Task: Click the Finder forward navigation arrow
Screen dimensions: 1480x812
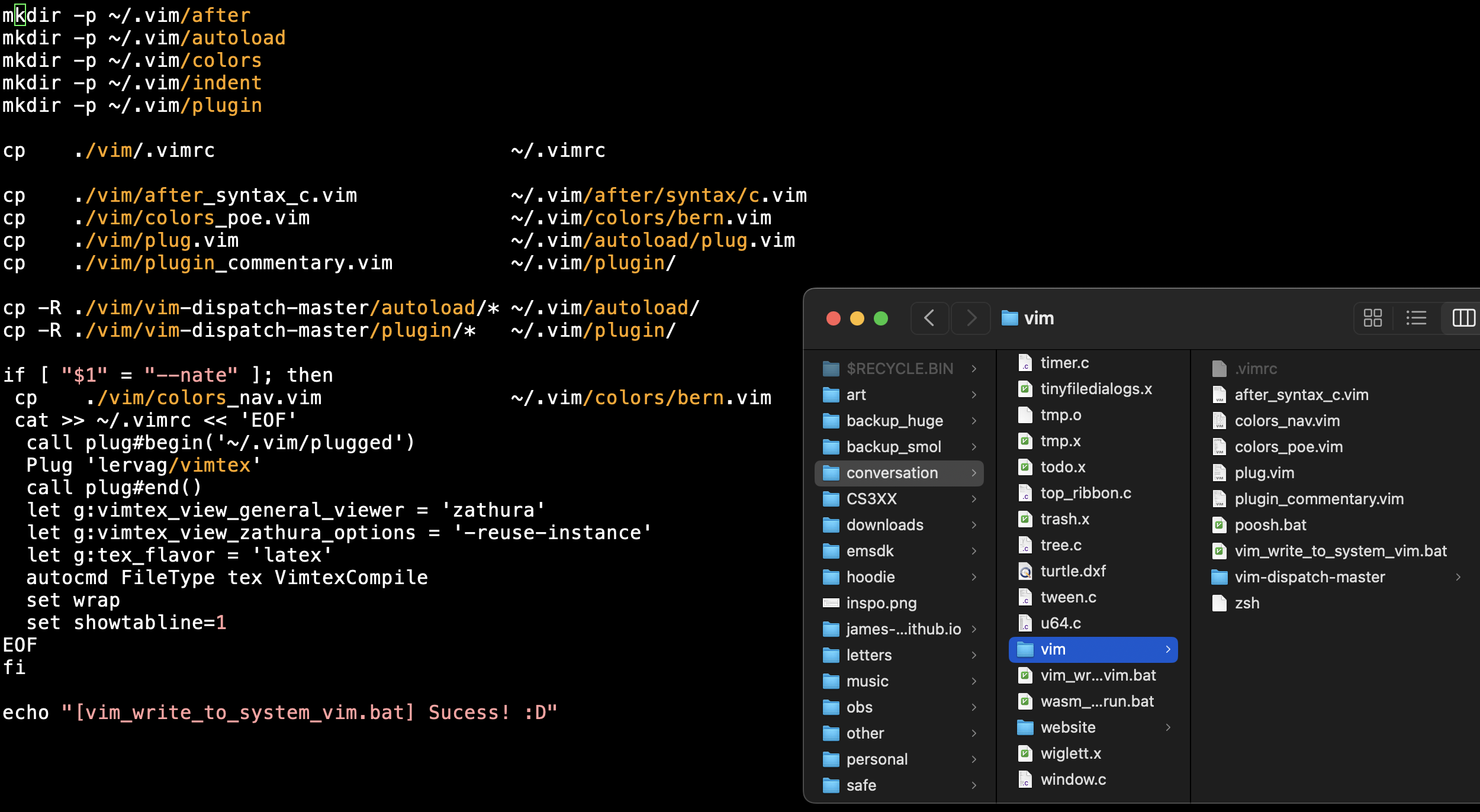Action: point(971,318)
